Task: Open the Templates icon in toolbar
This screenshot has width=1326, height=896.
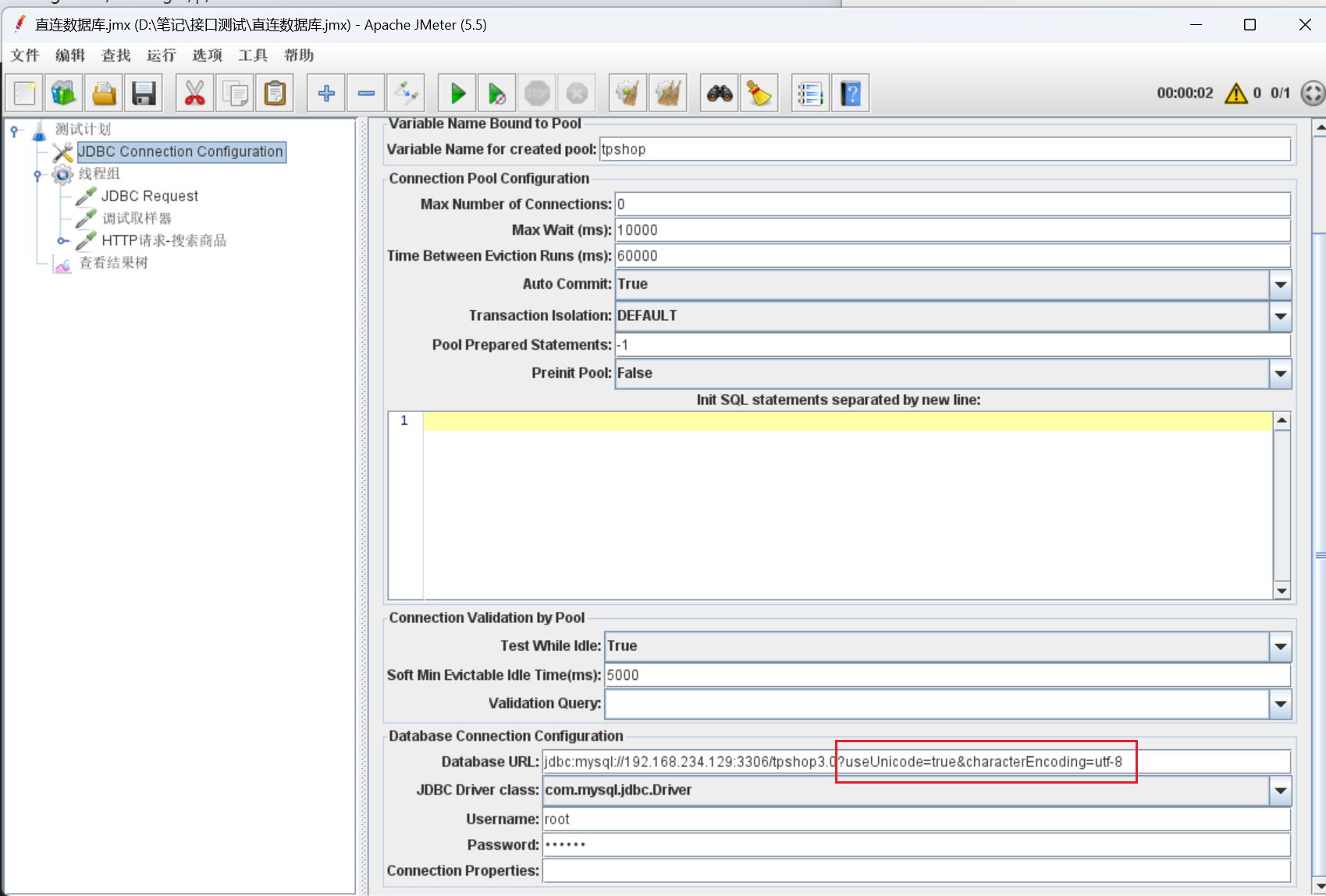Action: 64,94
